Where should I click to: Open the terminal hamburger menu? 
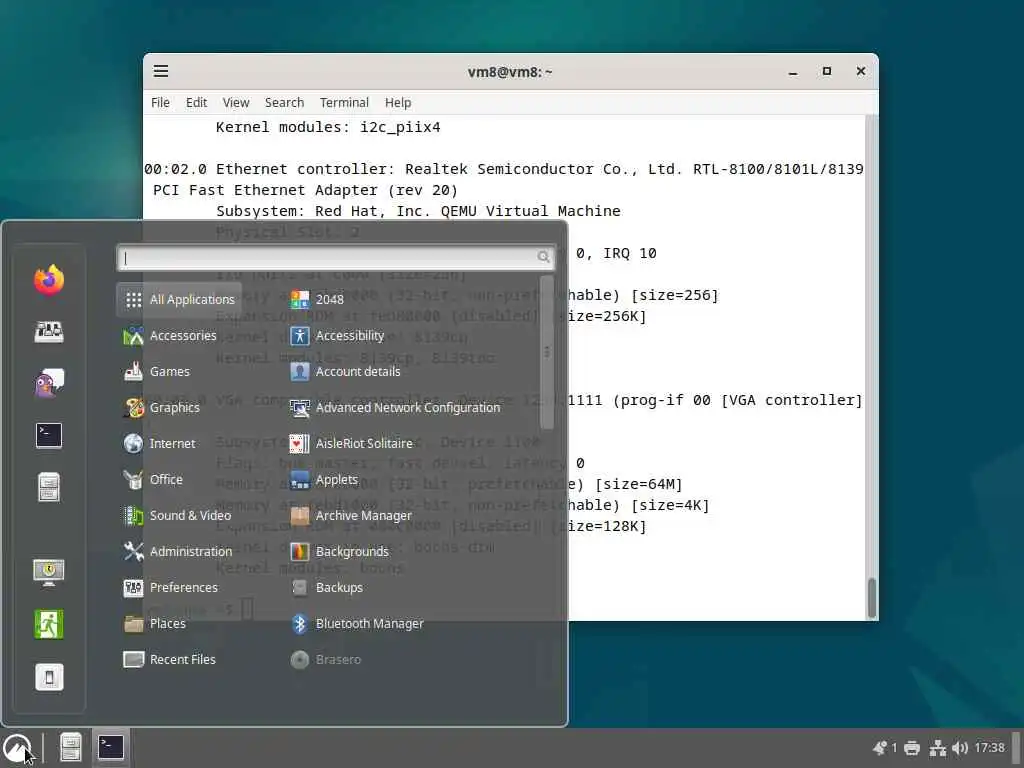coord(161,71)
